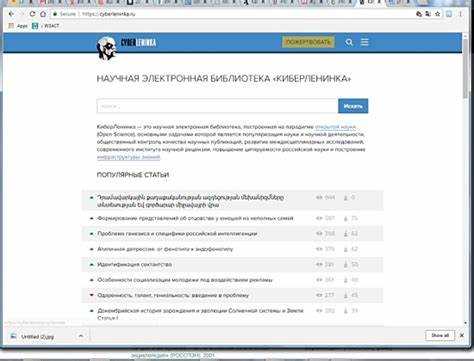
Task: Click views eye icon on Armenian article row
Action: pos(319,198)
